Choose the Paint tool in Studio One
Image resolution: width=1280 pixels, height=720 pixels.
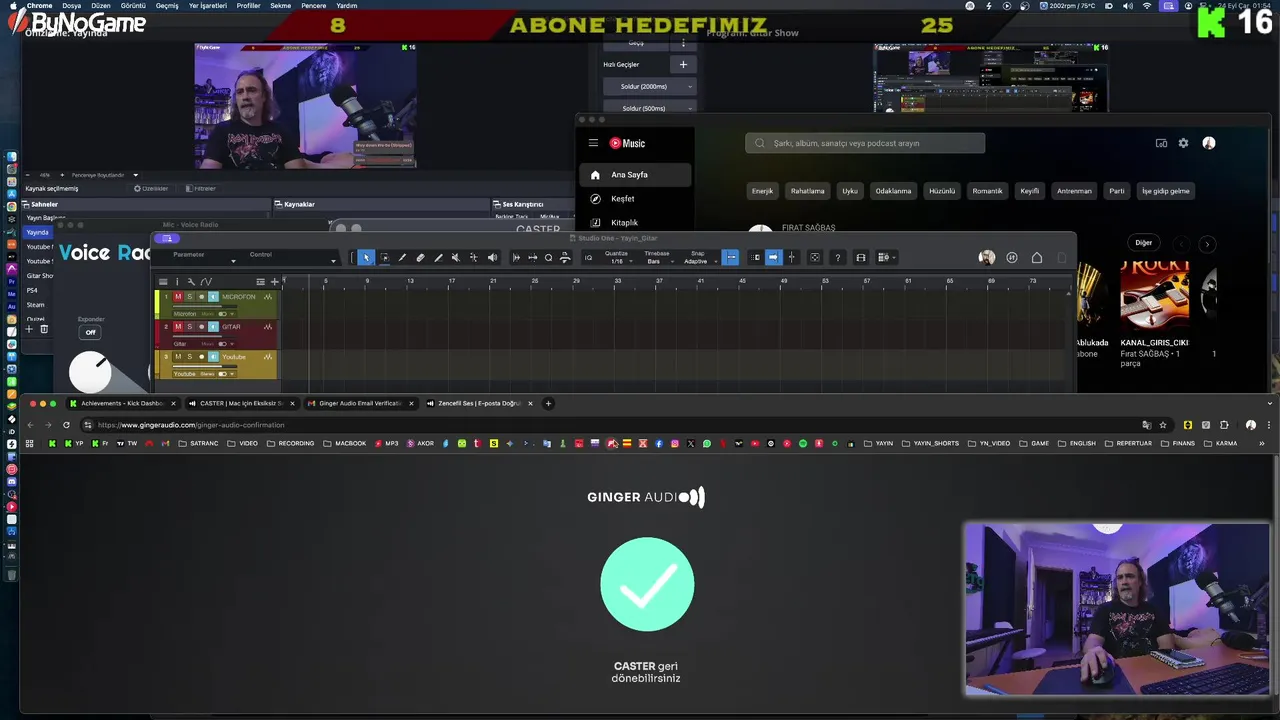point(438,257)
